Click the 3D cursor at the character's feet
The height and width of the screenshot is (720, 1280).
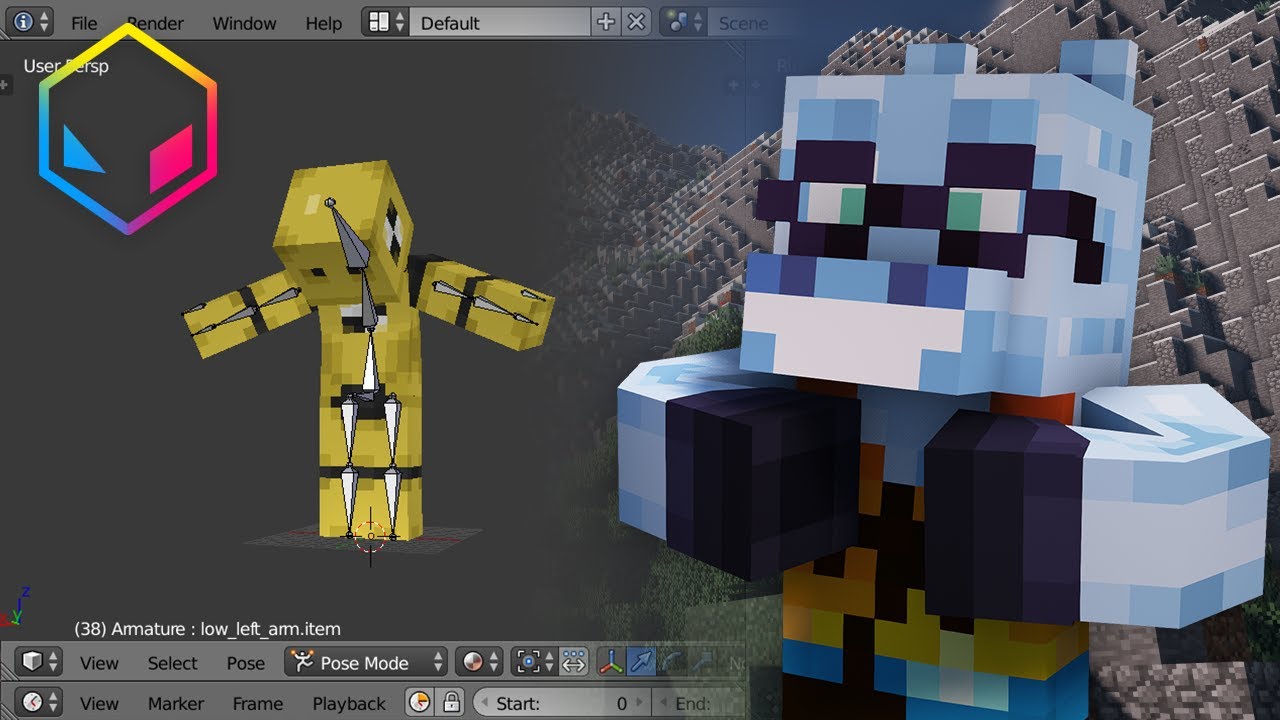[371, 537]
